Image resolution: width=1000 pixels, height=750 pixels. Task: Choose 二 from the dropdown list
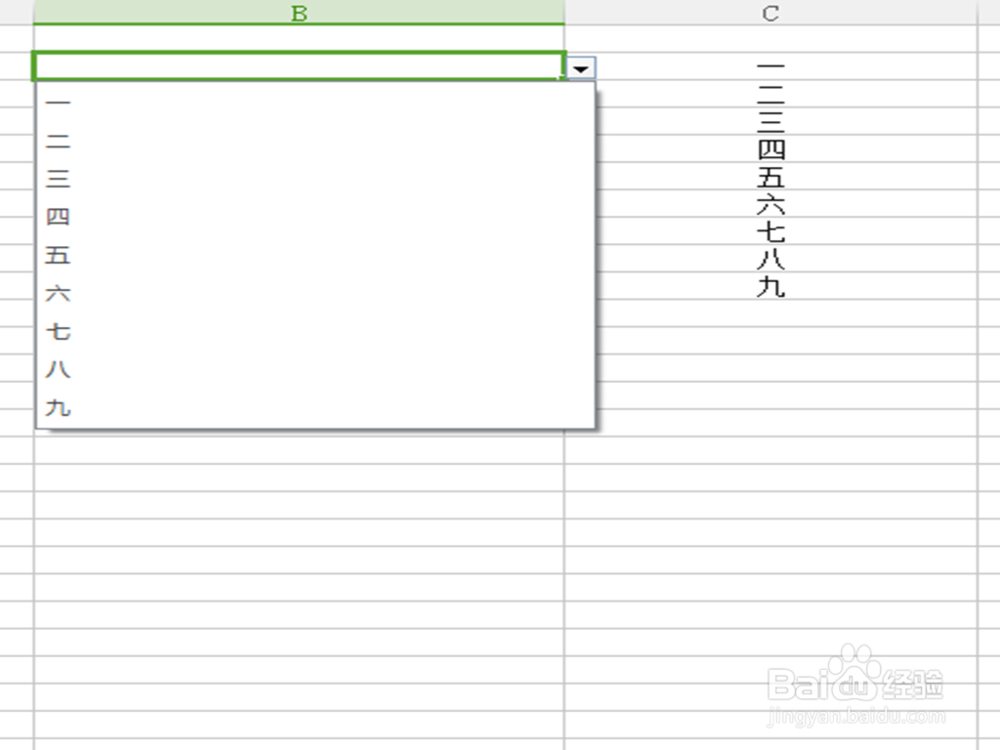[x=316, y=141]
